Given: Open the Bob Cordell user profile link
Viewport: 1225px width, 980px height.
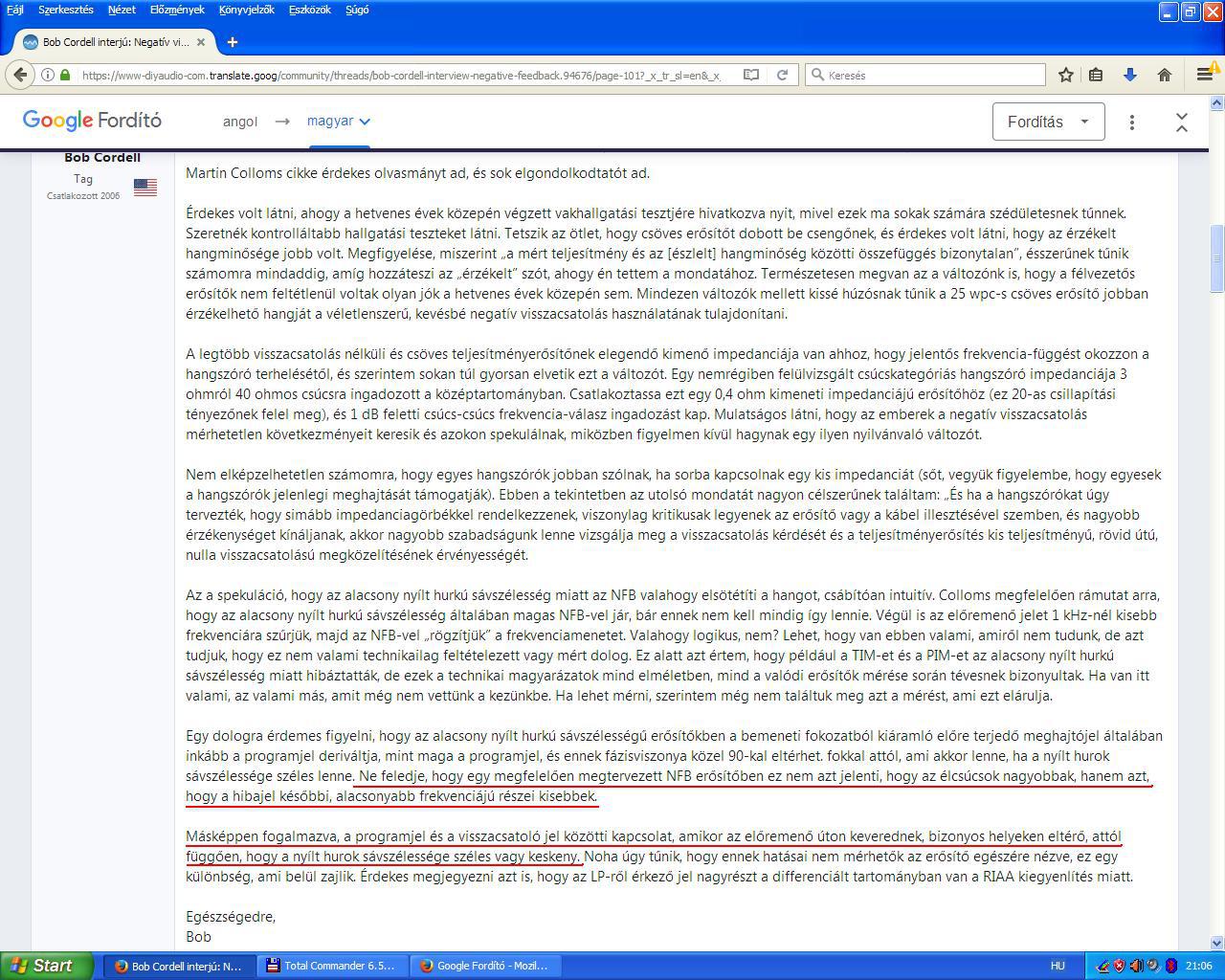Looking at the screenshot, I should [102, 158].
